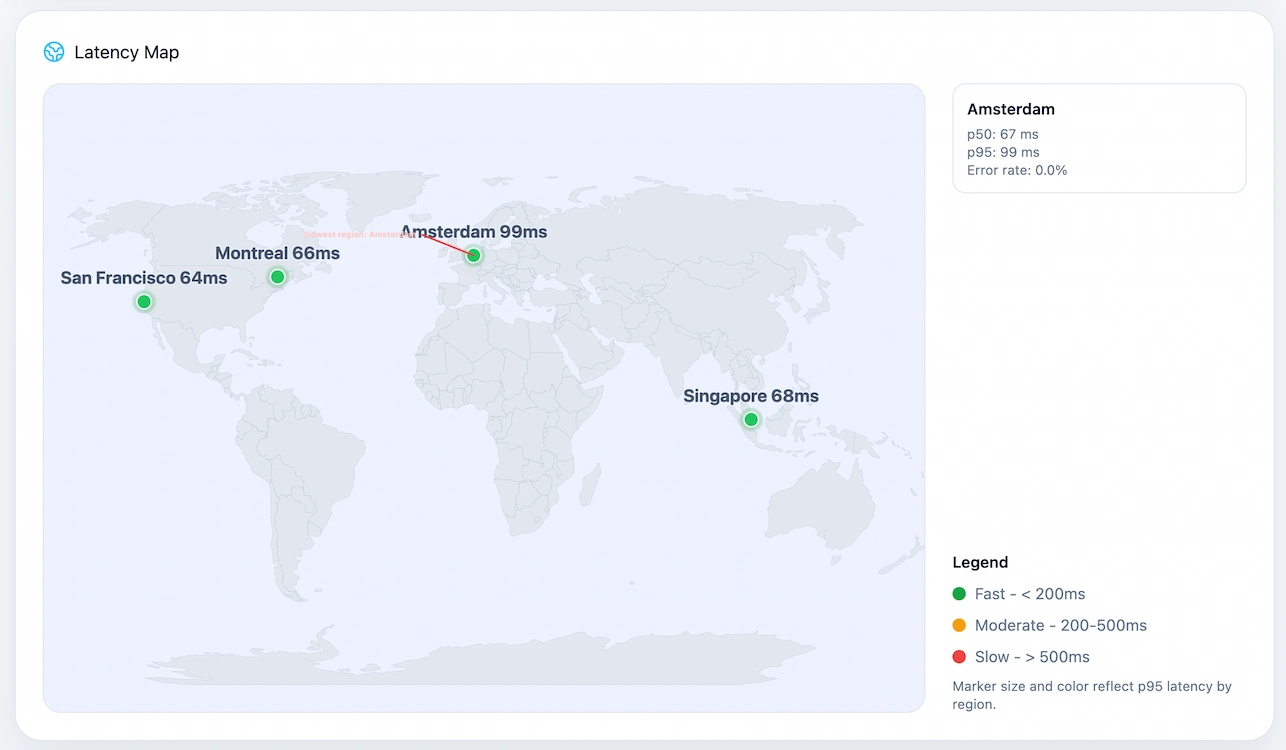Click the Singapore 68ms label
Viewport: 1286px width, 750px height.
(x=750, y=395)
